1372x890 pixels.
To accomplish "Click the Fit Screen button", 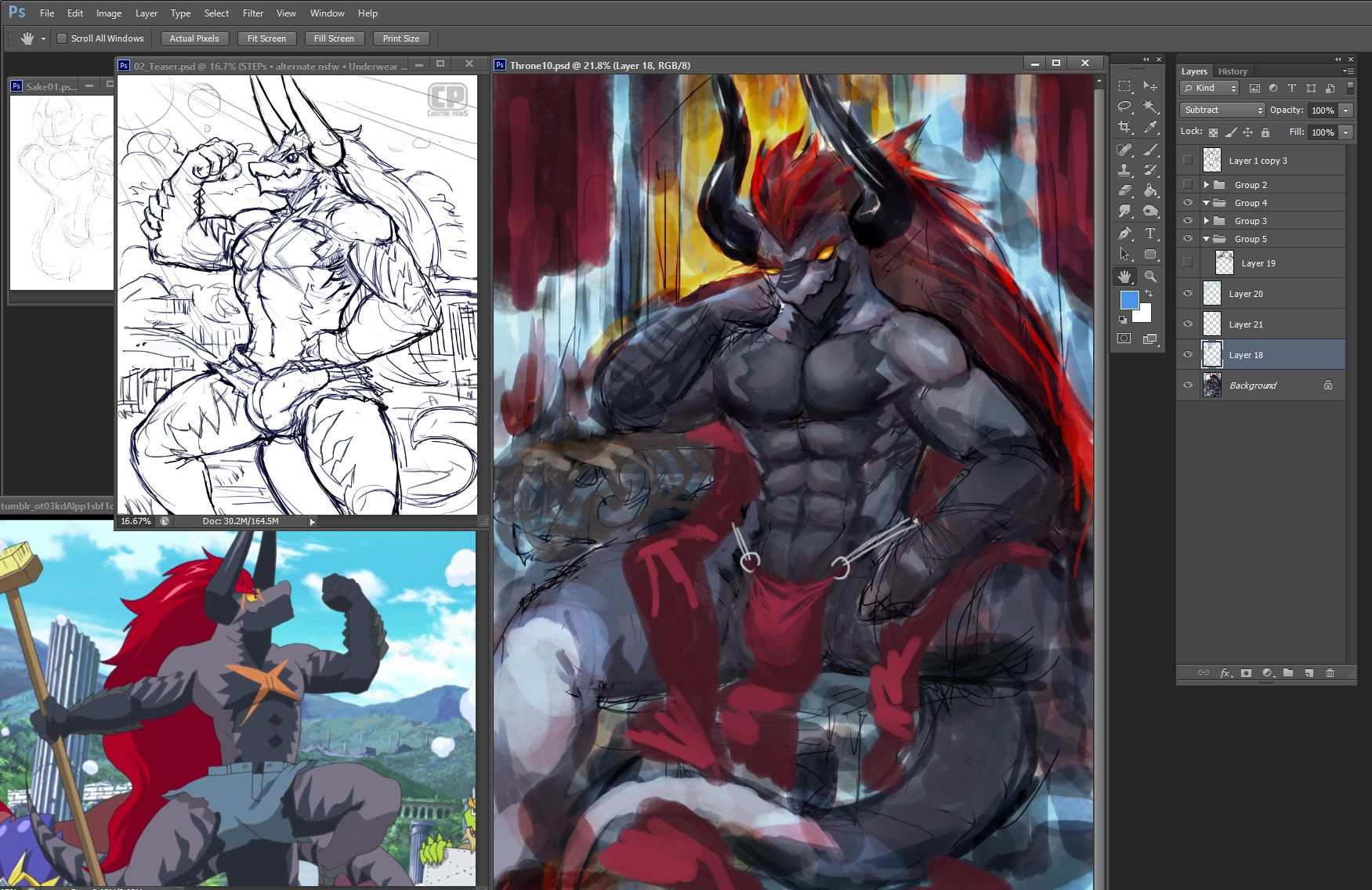I will [x=266, y=38].
